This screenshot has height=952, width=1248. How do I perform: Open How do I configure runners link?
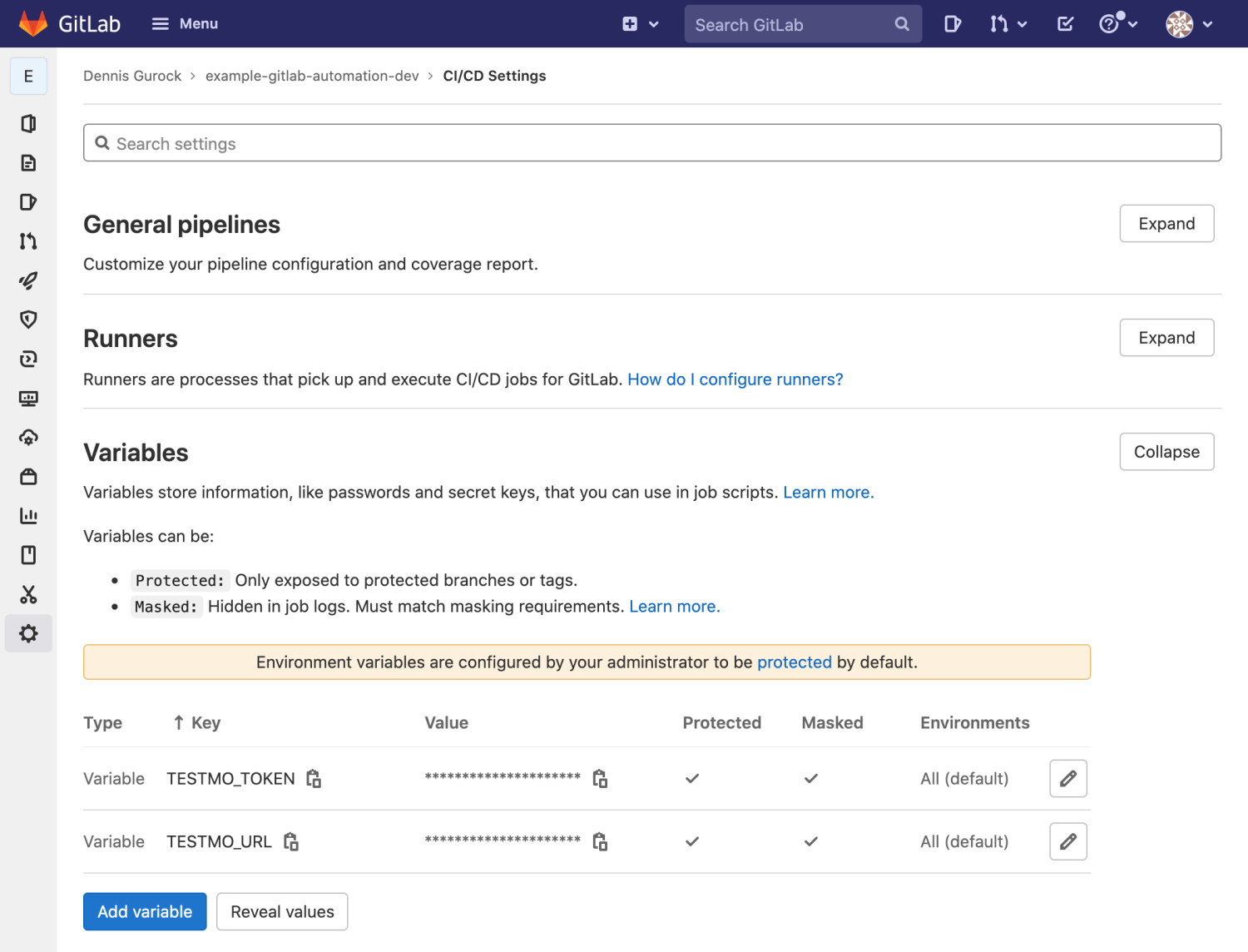coord(735,379)
